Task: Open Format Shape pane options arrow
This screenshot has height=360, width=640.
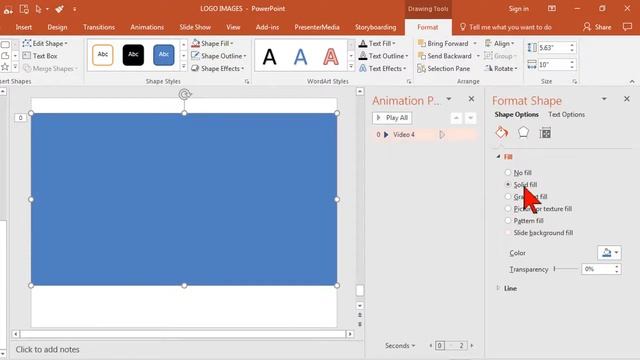Action: 604,99
